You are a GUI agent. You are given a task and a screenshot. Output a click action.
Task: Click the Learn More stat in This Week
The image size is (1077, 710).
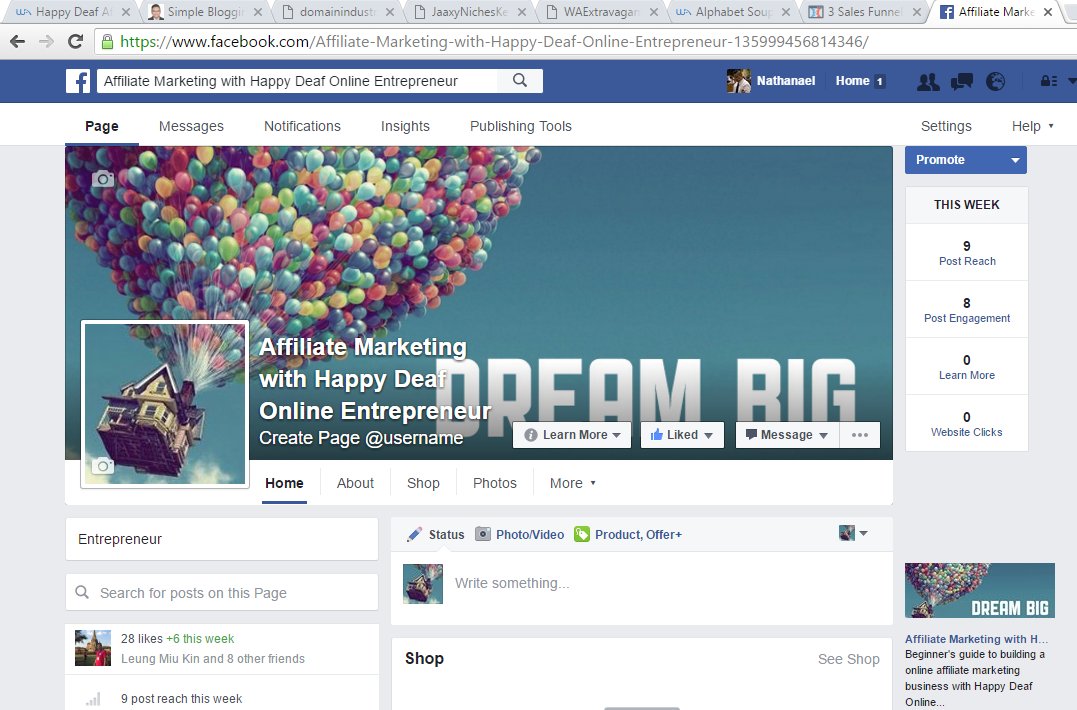(966, 367)
